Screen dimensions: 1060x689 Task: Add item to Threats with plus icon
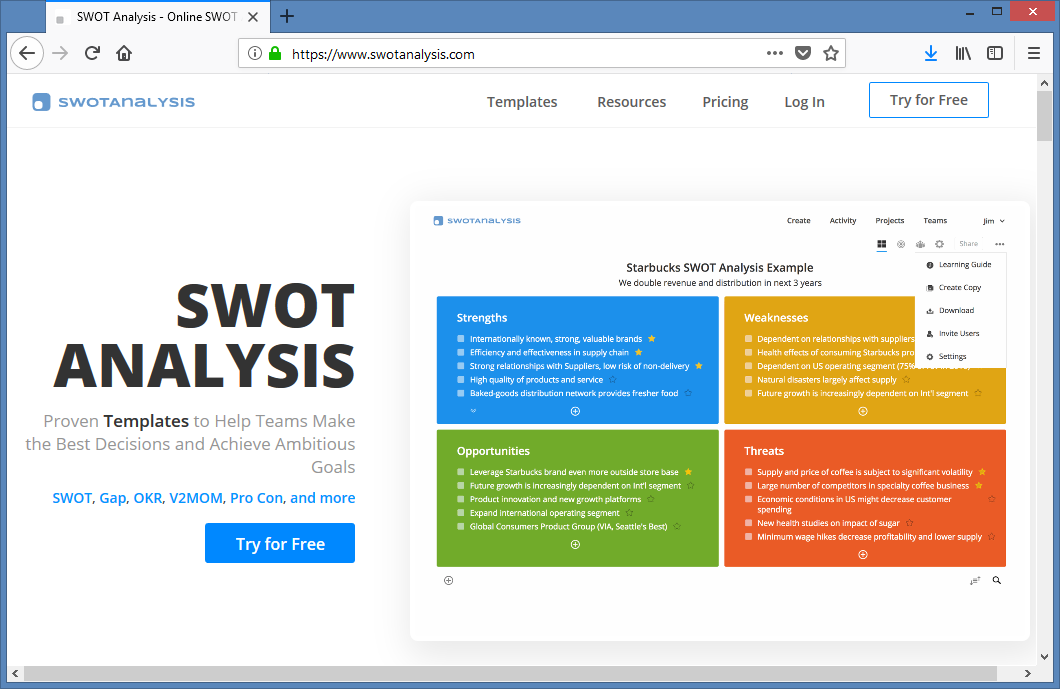(x=863, y=554)
